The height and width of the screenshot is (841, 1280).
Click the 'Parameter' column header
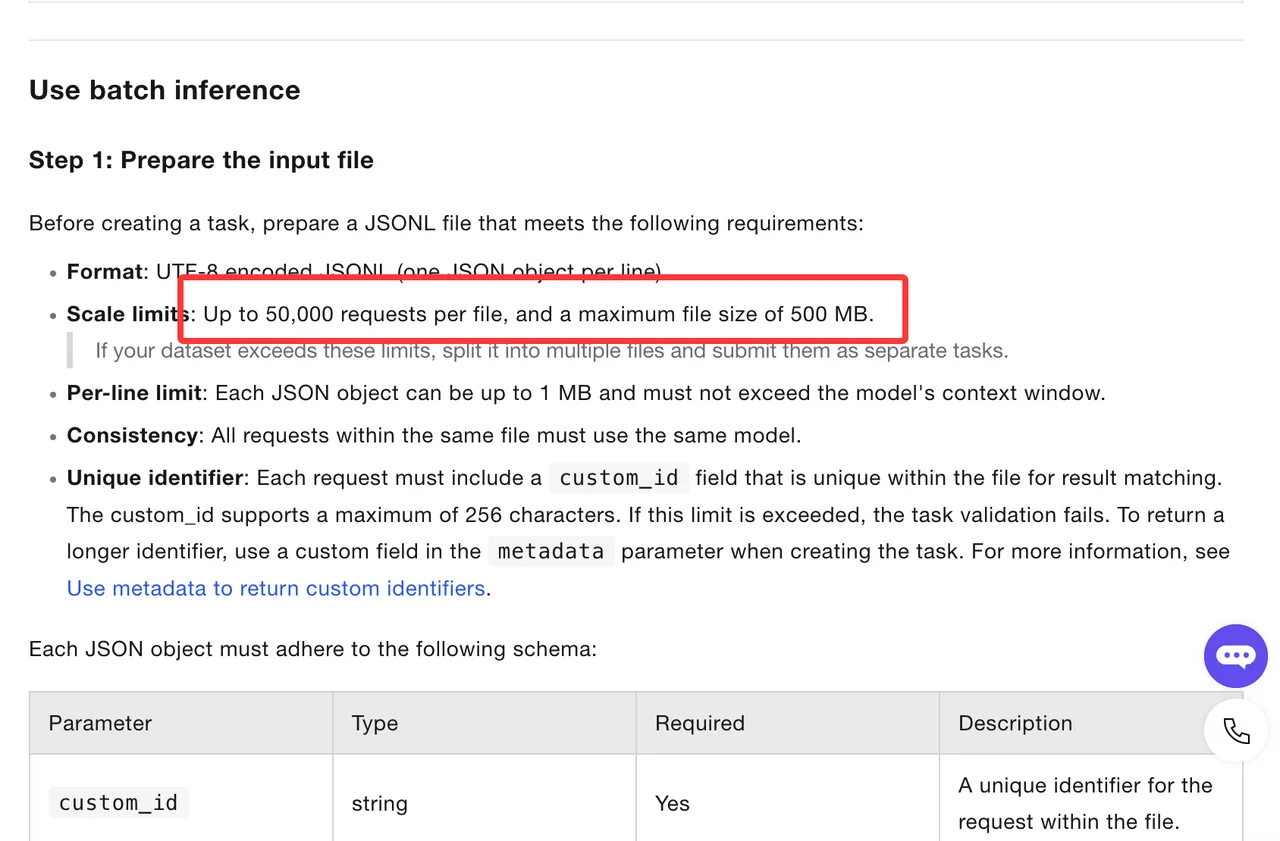100,723
